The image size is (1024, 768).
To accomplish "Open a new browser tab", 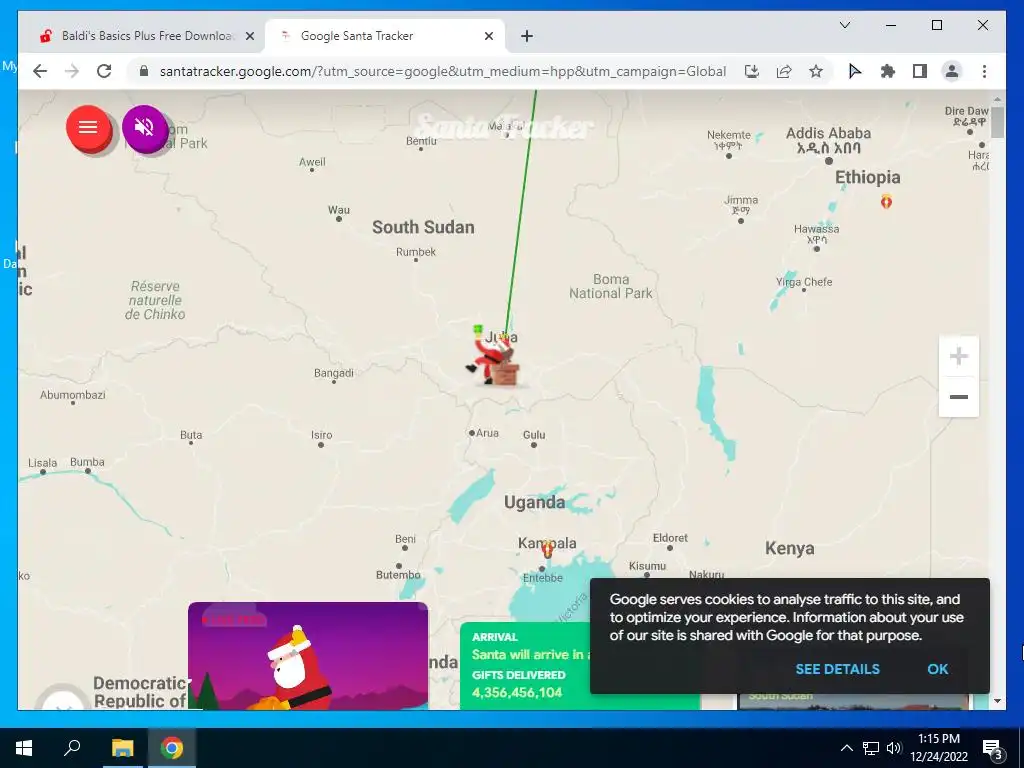I will point(526,36).
